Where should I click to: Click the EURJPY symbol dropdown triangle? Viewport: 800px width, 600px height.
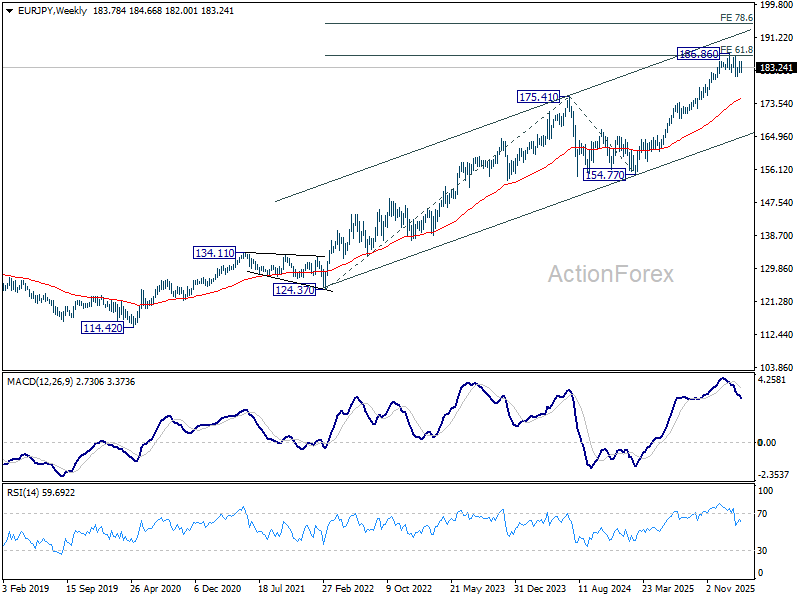(x=10, y=10)
